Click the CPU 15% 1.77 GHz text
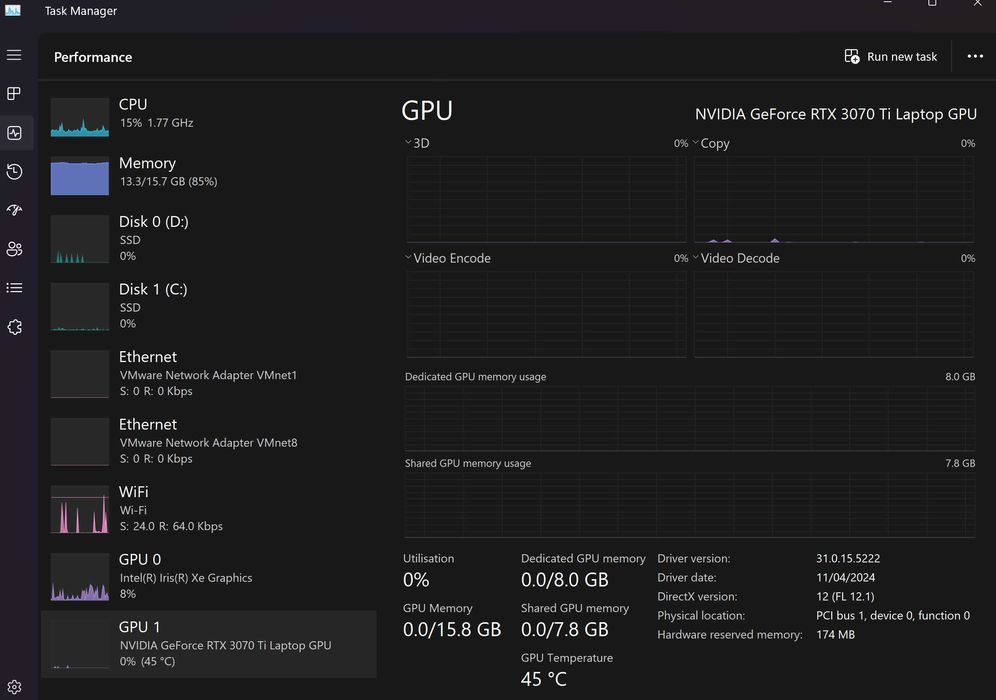The height and width of the screenshot is (700, 996). [x=156, y=123]
